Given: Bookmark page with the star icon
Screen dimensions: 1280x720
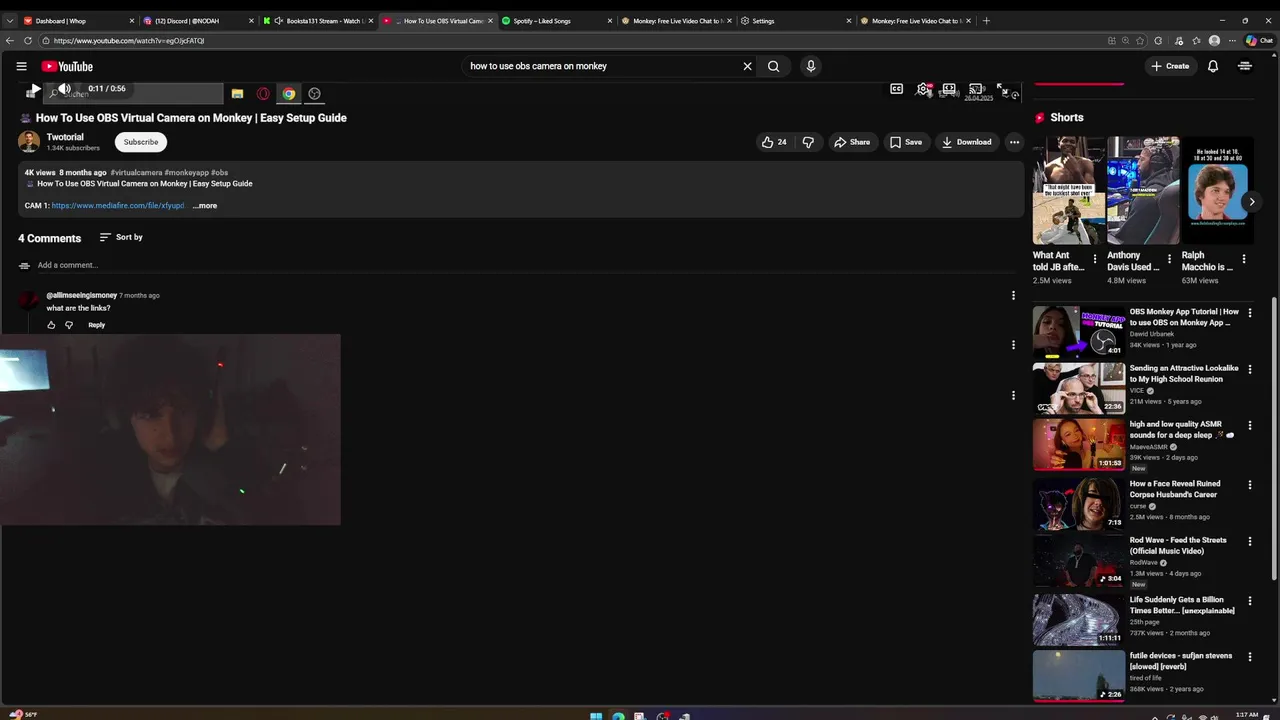Looking at the screenshot, I should (x=1141, y=41).
